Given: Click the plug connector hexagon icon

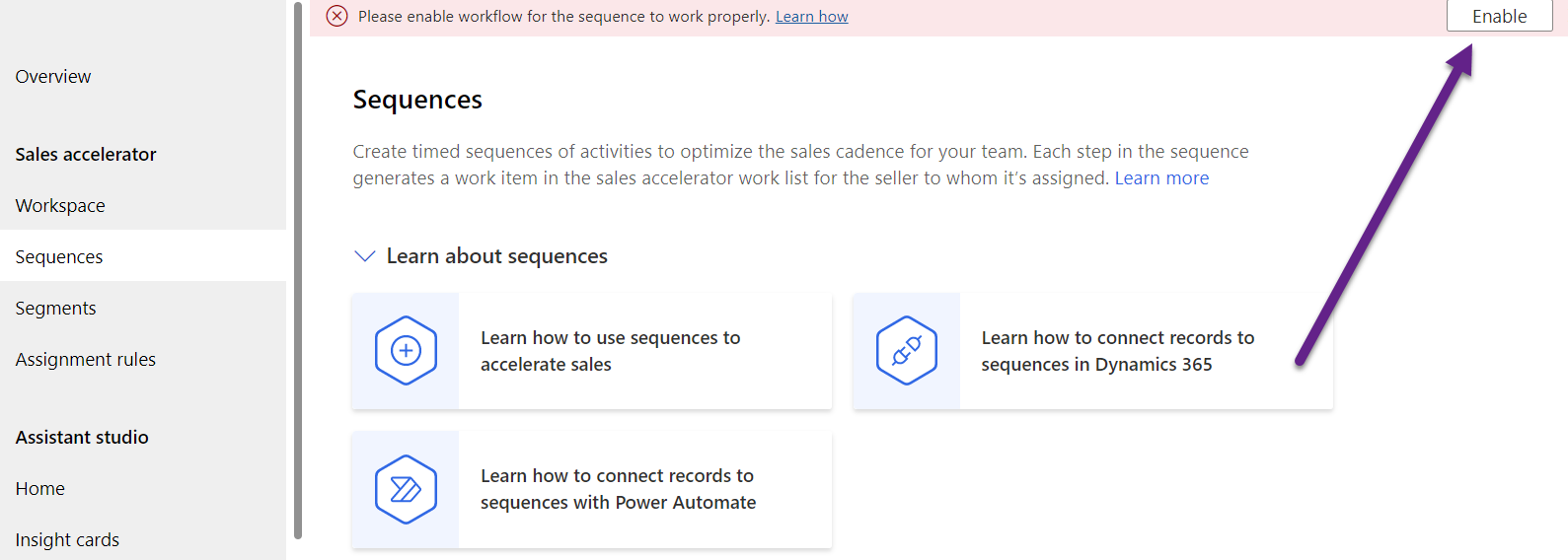Looking at the screenshot, I should pyautogui.click(x=906, y=351).
